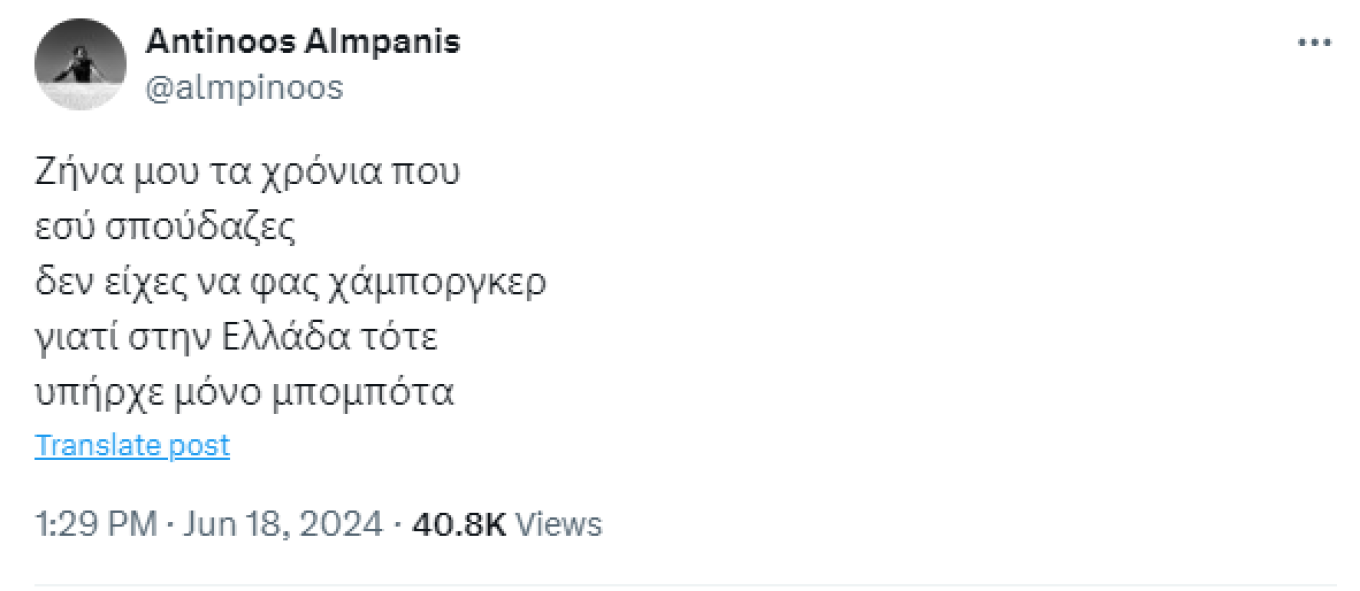This screenshot has width=1360, height=591.
Task: Click the word εσύ in the tweet
Action: tap(62, 229)
